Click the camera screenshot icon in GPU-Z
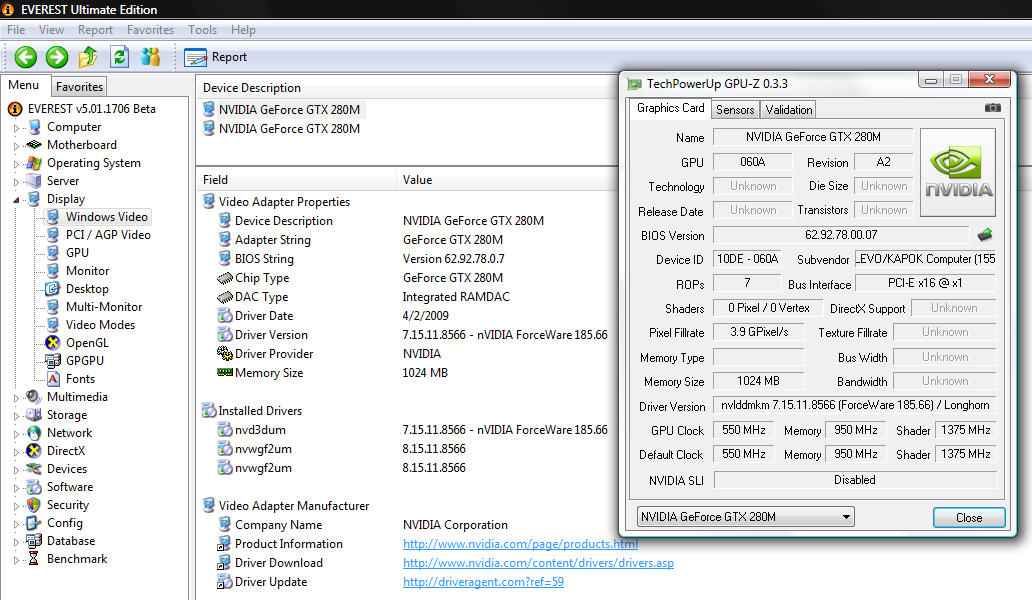This screenshot has height=600, width=1032. point(993,107)
